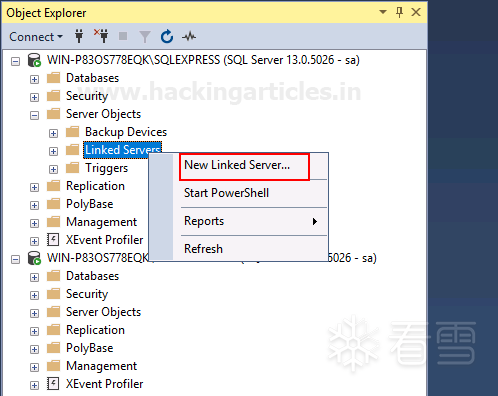Expand the Linked Servers folder
Image resolution: width=498 pixels, height=396 pixels.
point(53,151)
